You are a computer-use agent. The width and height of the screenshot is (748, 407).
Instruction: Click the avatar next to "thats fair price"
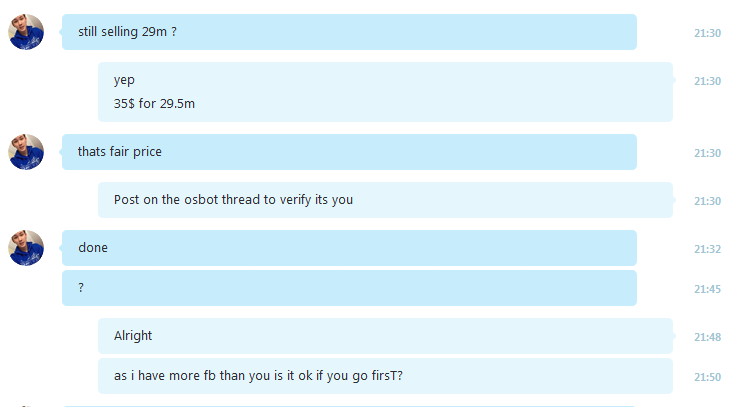click(26, 152)
